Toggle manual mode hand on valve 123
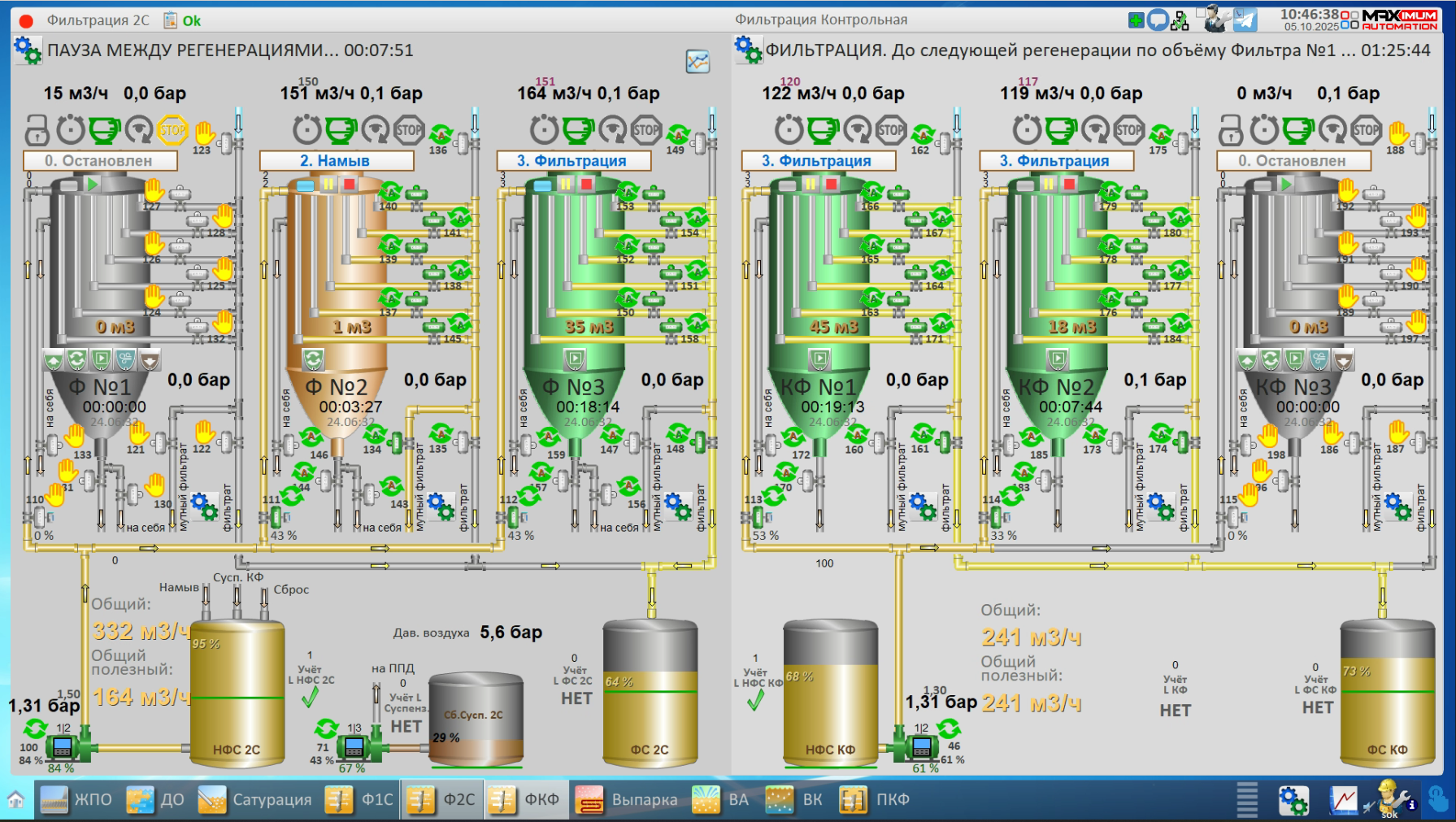This screenshot has height=822, width=1456. coord(204,131)
